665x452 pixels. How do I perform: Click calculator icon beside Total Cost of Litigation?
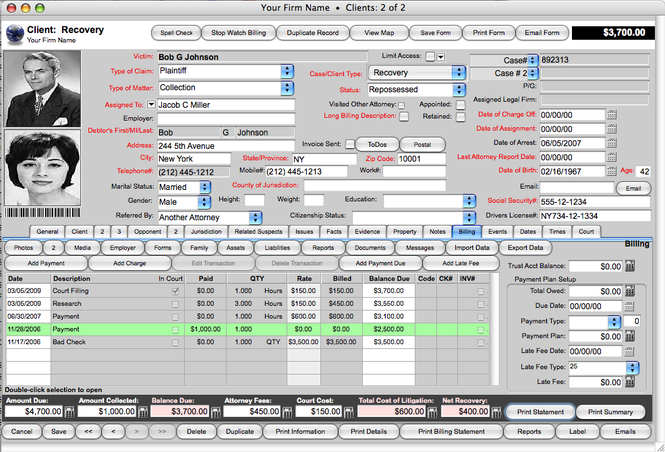click(x=432, y=411)
